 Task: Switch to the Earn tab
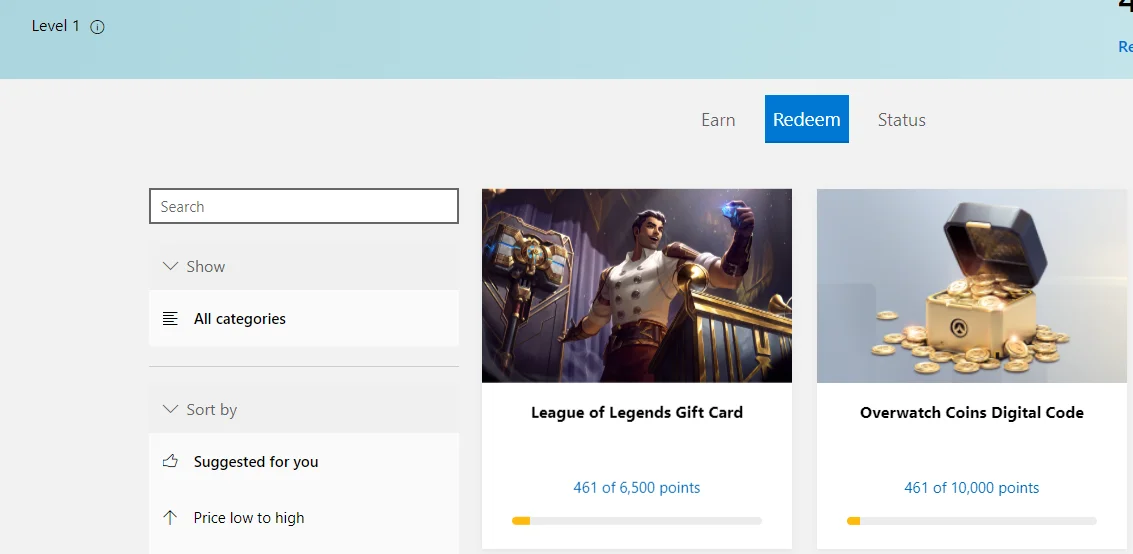click(718, 119)
